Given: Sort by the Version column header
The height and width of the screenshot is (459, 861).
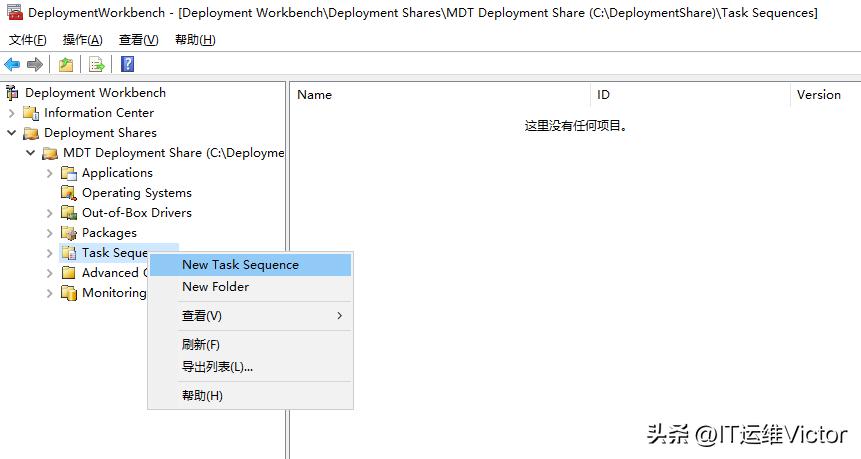Looking at the screenshot, I should (x=825, y=95).
